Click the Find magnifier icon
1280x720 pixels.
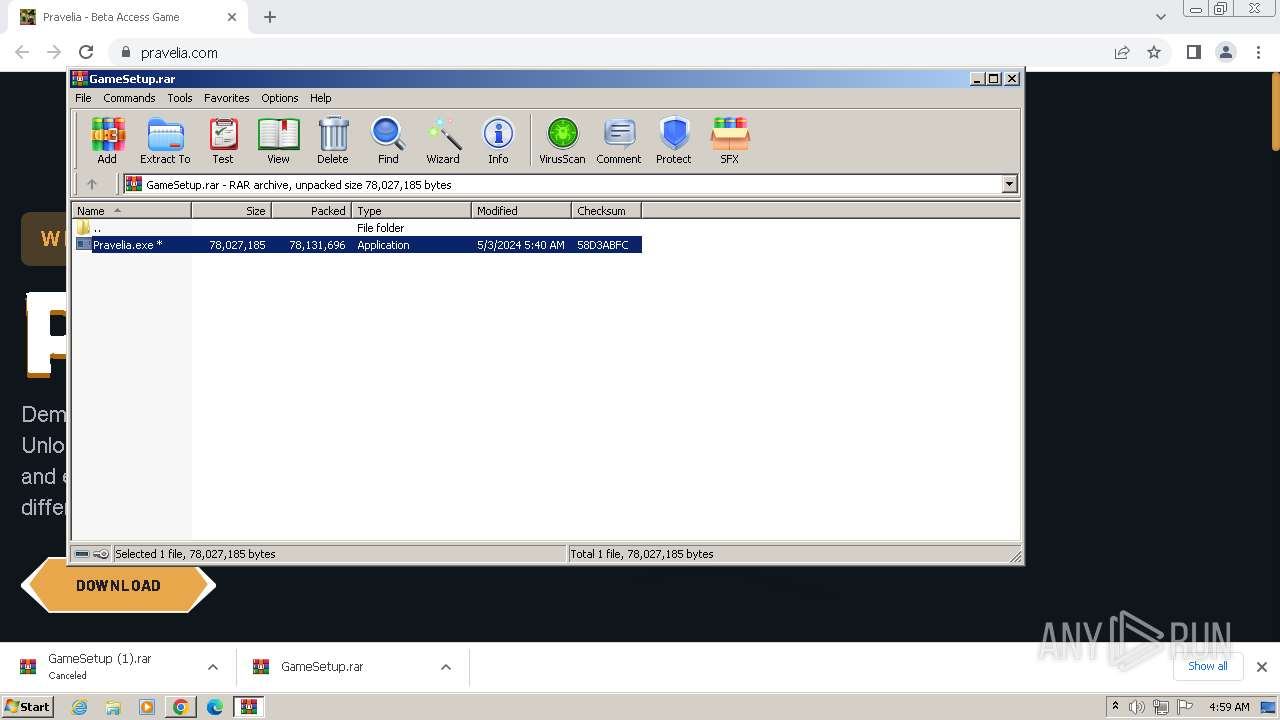(x=388, y=140)
